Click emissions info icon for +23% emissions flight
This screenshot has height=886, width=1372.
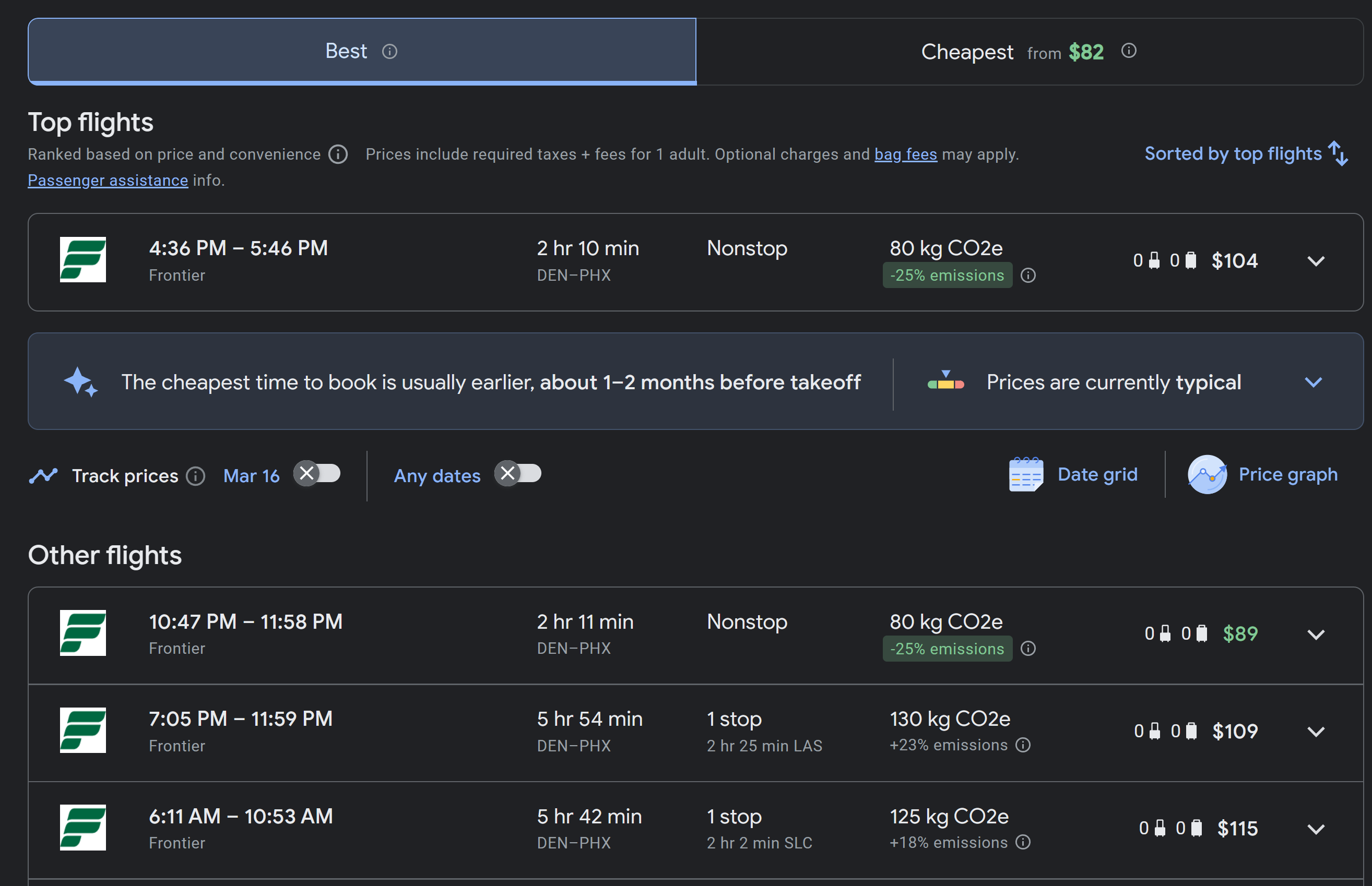pos(1023,745)
